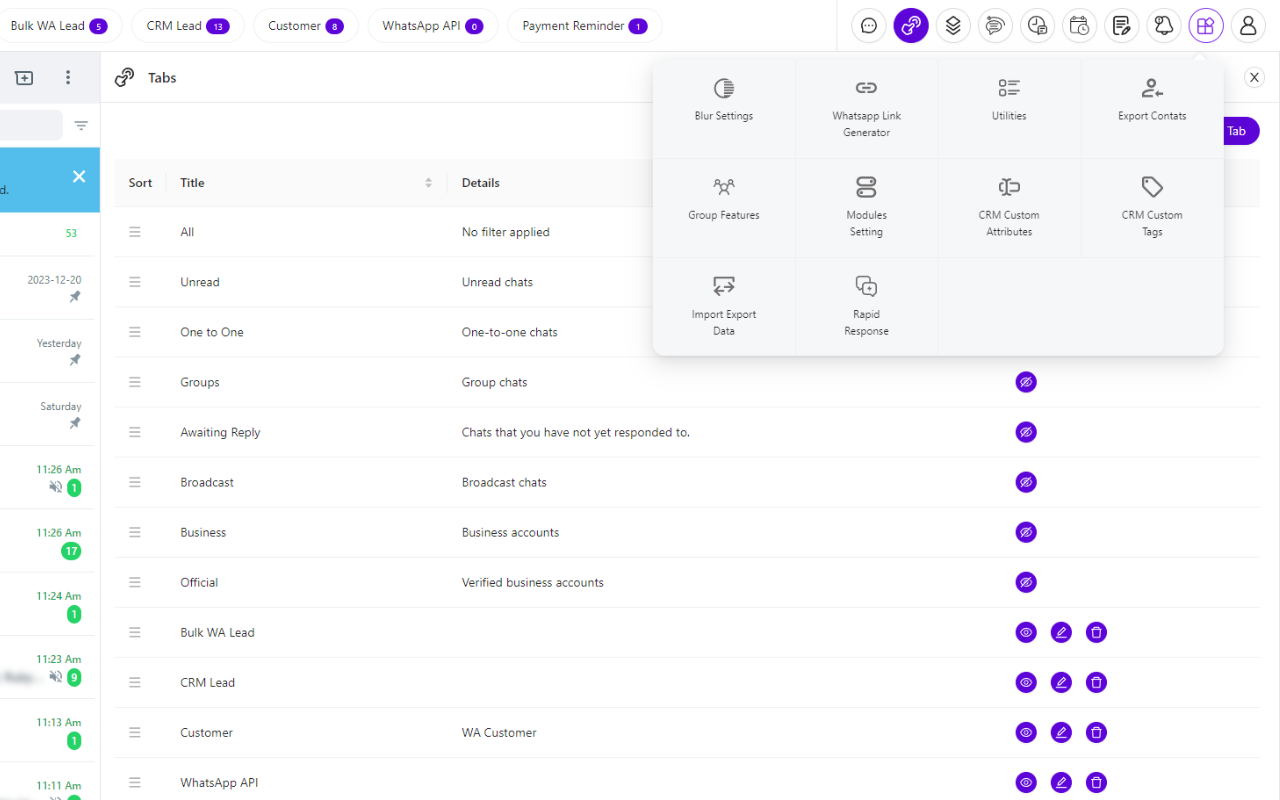Click 'WA Customer' details cell
The image size is (1280, 800).
pyautogui.click(x=499, y=732)
